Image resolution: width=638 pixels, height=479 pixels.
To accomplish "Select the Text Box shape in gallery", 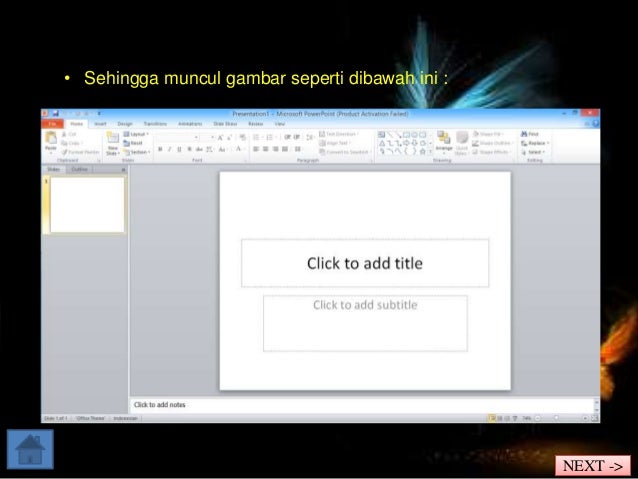I will [381, 134].
